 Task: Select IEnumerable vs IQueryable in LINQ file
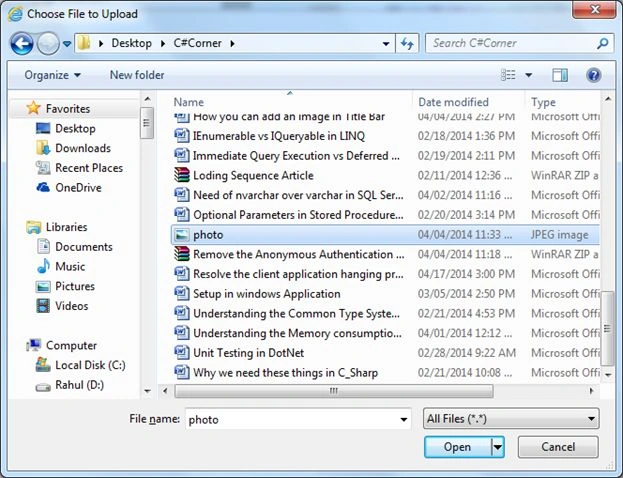tap(279, 136)
